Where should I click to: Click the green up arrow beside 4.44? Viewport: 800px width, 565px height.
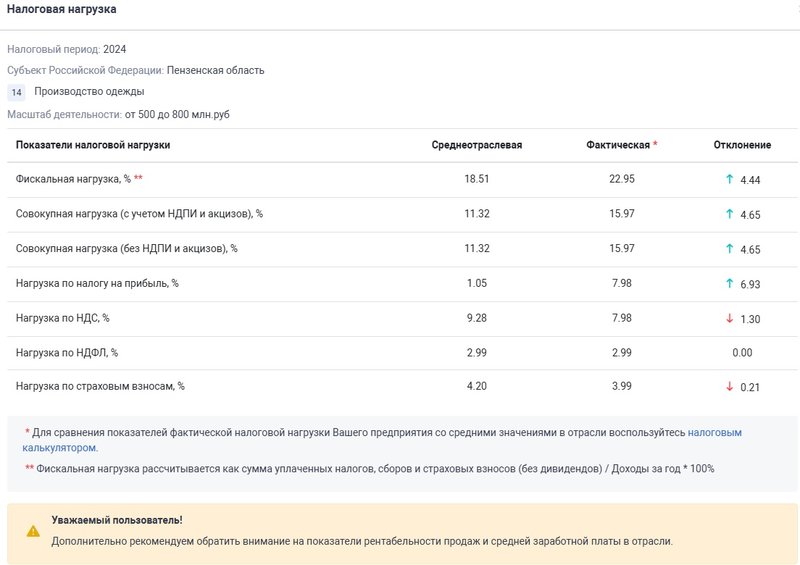coord(729,179)
